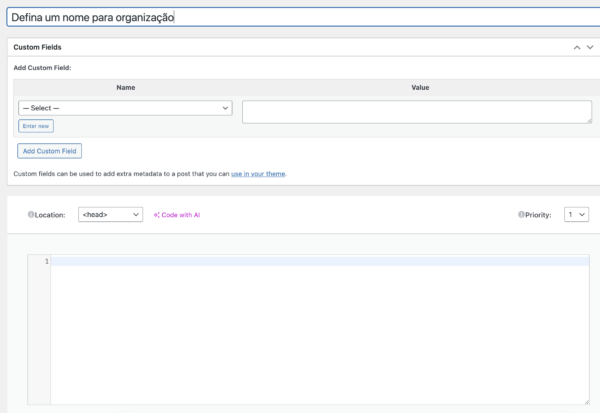Open the Location <head> dropdown
This screenshot has height=413, width=600.
[x=110, y=214]
